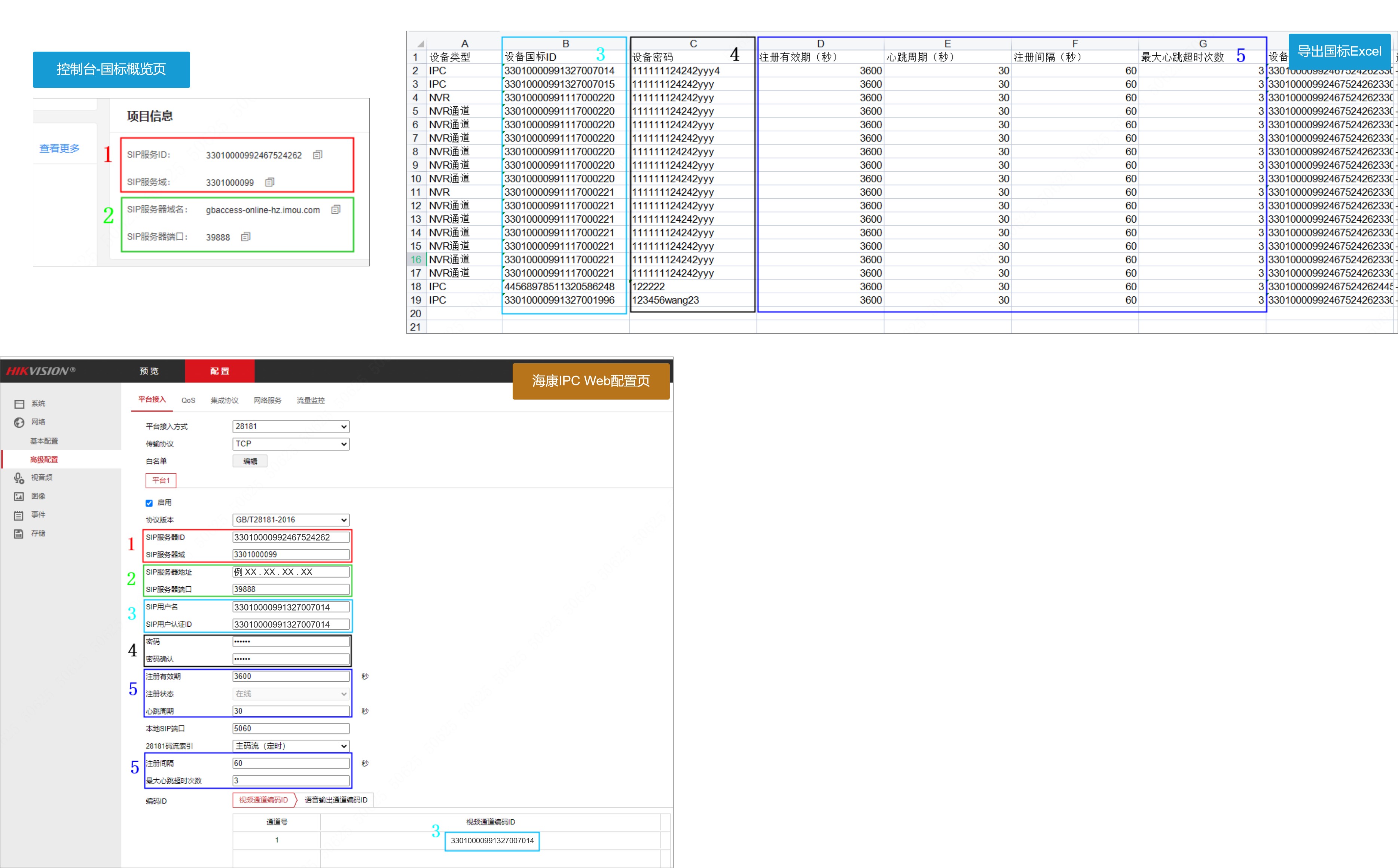Open the 协议版本 GB/T28181-2016 dropdown
The height and width of the screenshot is (868, 1398).
pos(290,520)
